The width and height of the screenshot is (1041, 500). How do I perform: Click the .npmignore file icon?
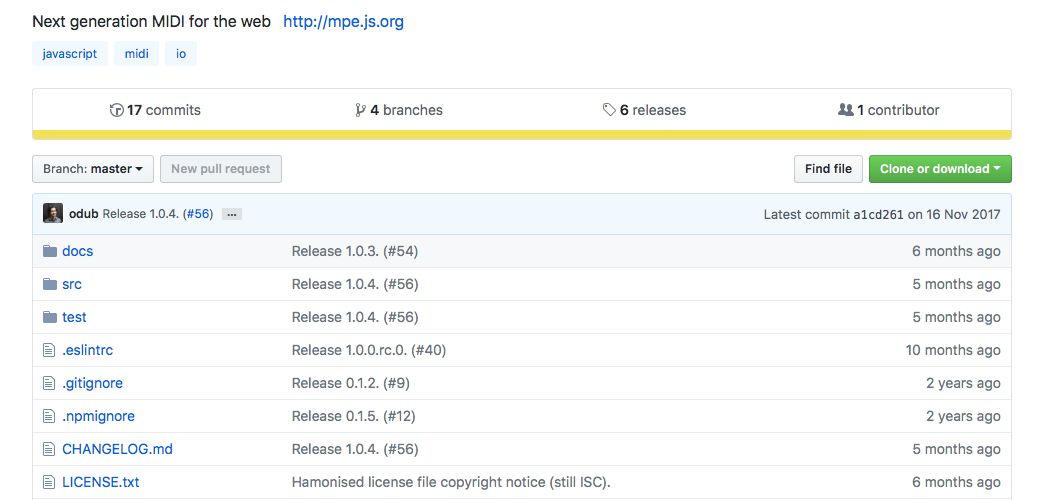(49, 416)
